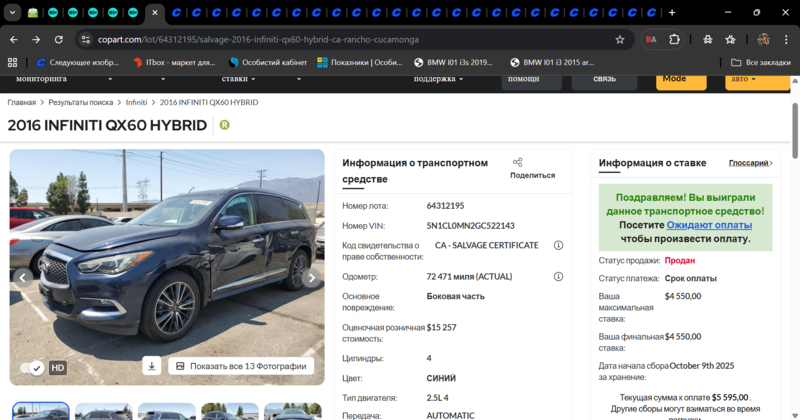Click the hat-and-glasses toolbar icon

(708, 39)
